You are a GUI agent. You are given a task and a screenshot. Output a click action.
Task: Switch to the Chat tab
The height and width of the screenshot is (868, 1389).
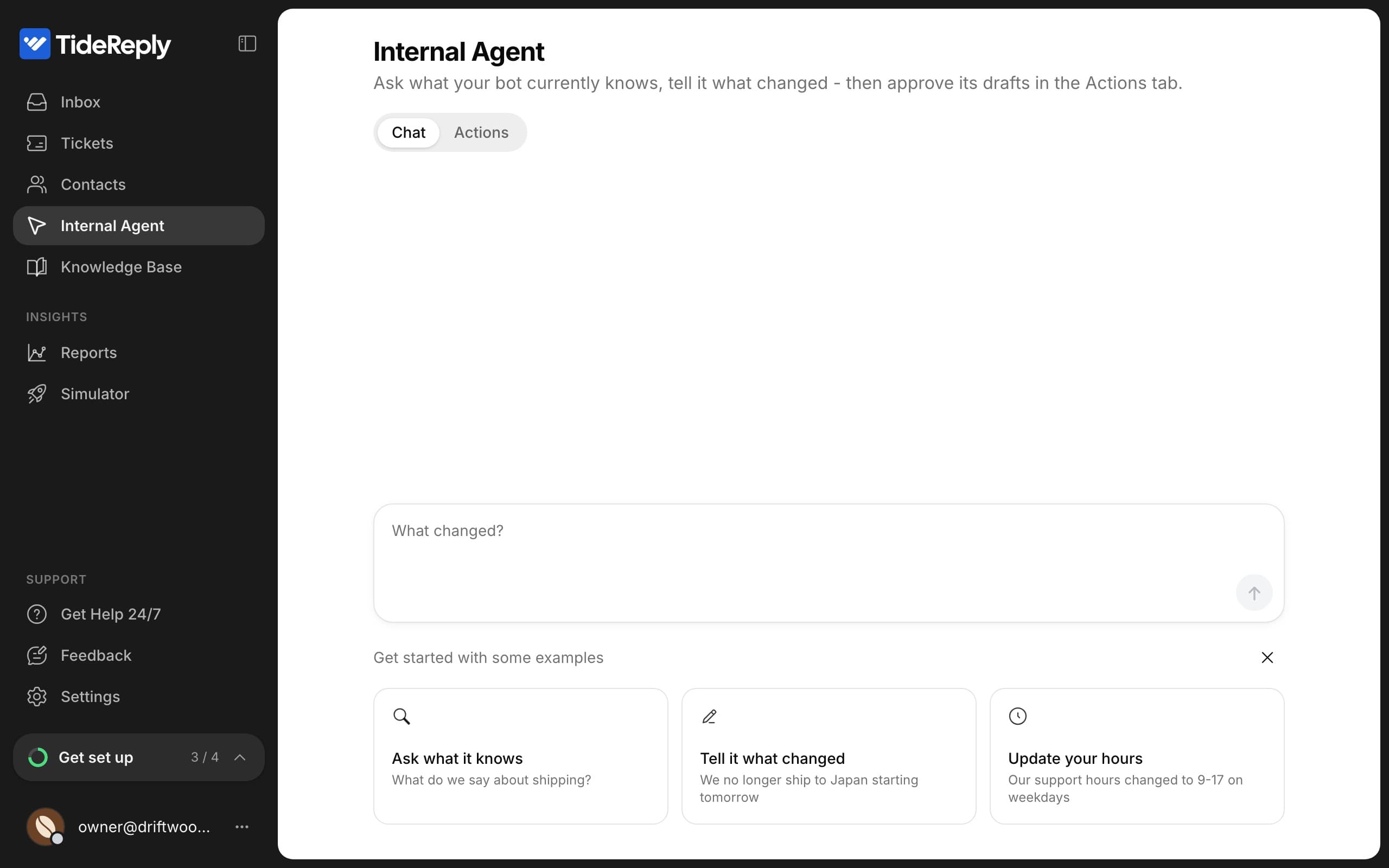click(x=409, y=132)
